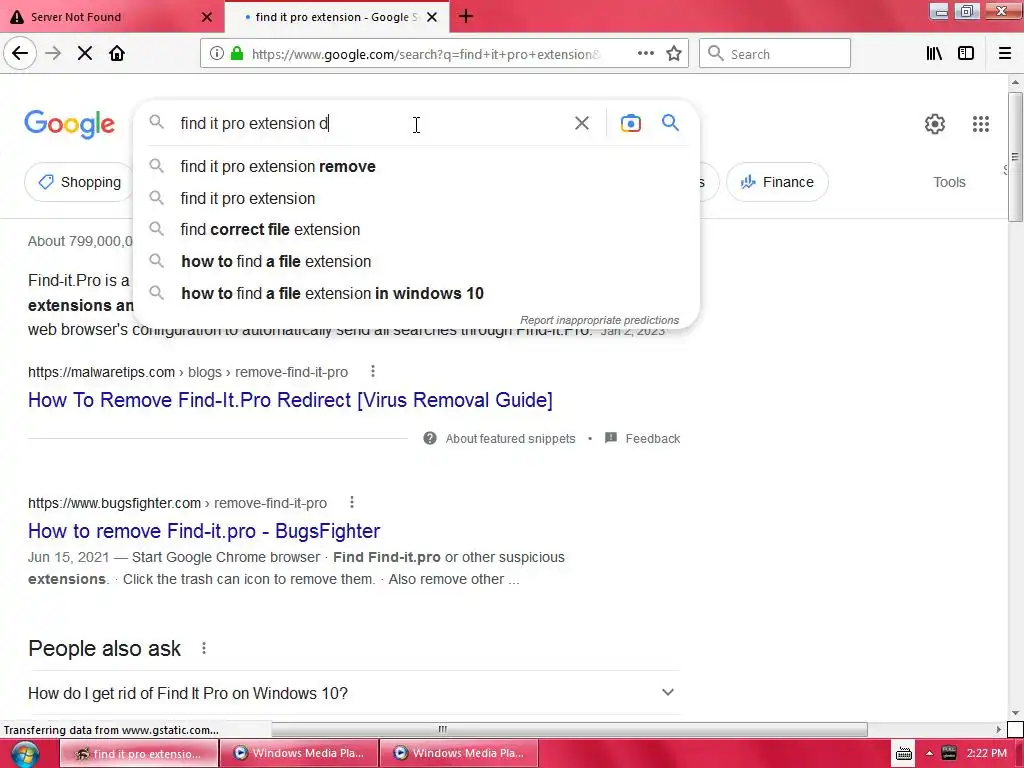Screen dimensions: 1024x768
Task: Open the on-screen keyboard tray icon
Action: [x=904, y=754]
